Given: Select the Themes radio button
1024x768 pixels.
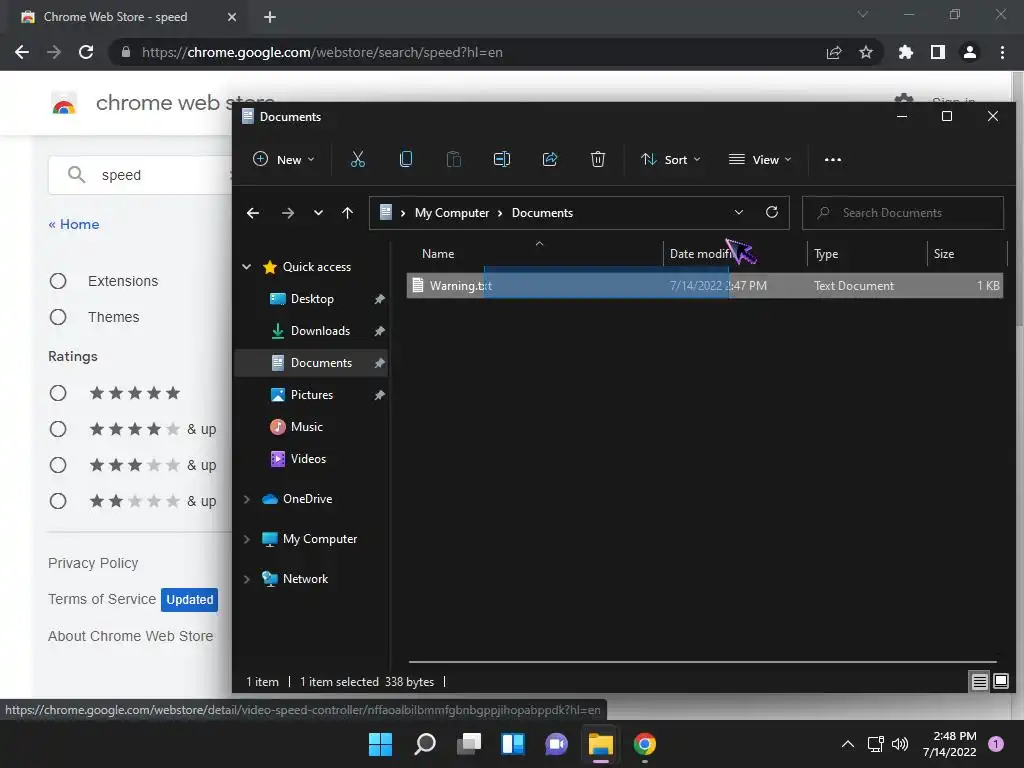Looking at the screenshot, I should [x=58, y=317].
